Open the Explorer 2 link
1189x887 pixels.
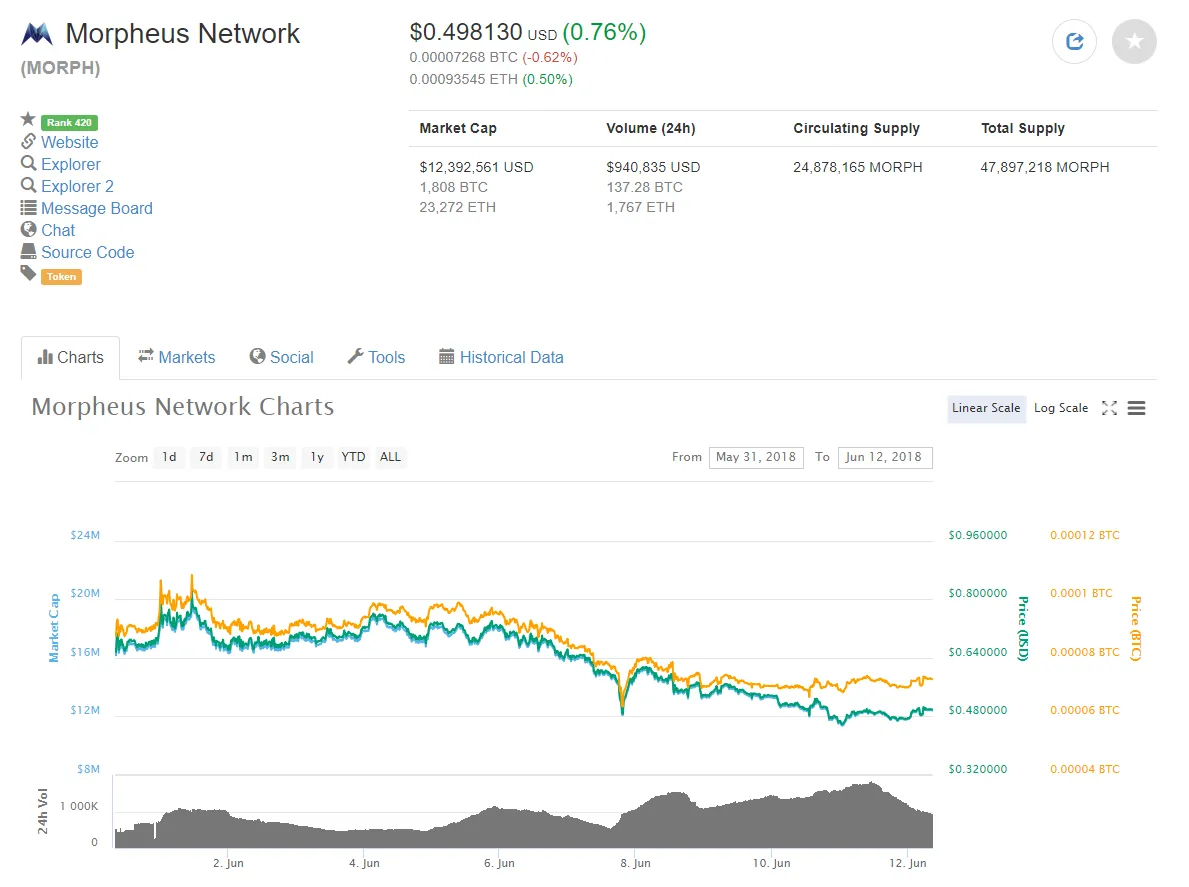(77, 186)
